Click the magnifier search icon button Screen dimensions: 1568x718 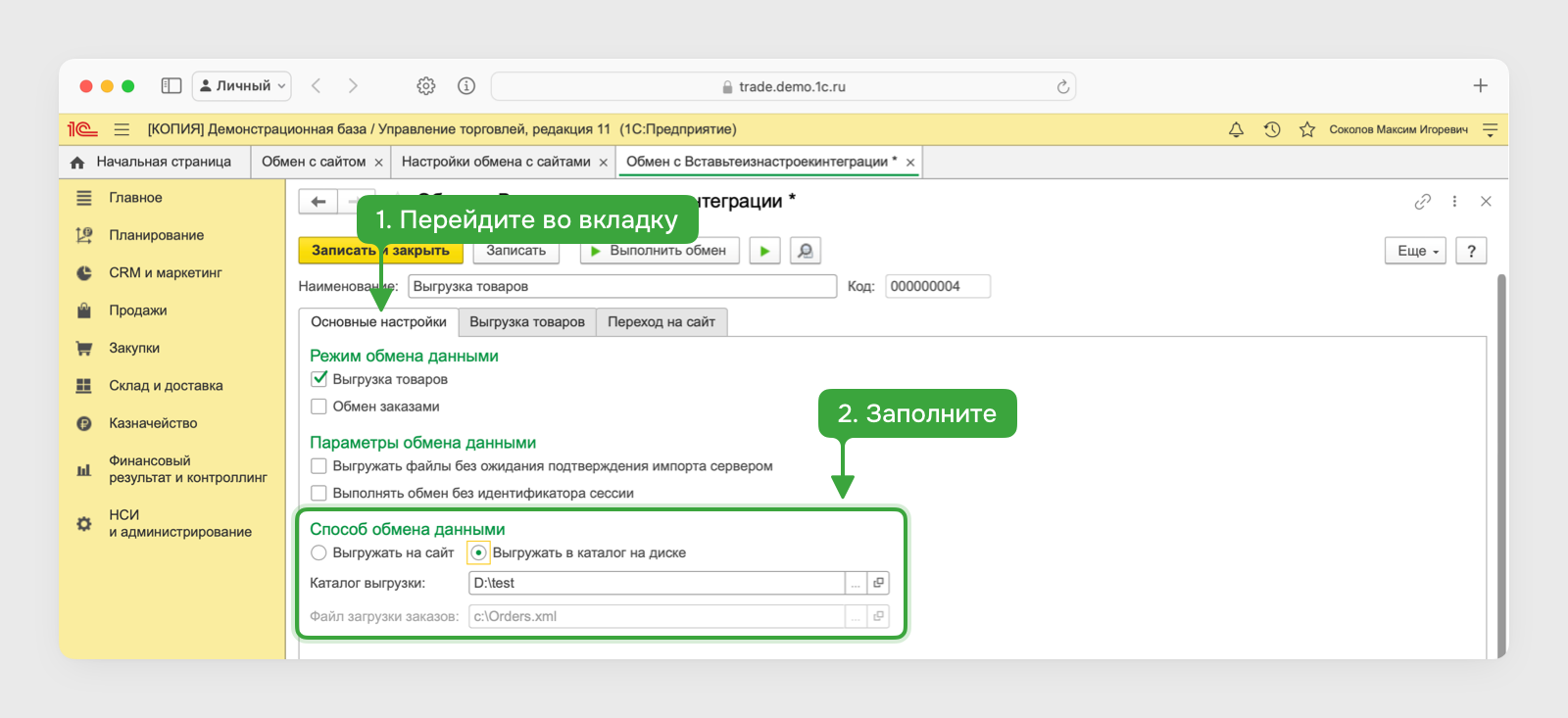(805, 251)
